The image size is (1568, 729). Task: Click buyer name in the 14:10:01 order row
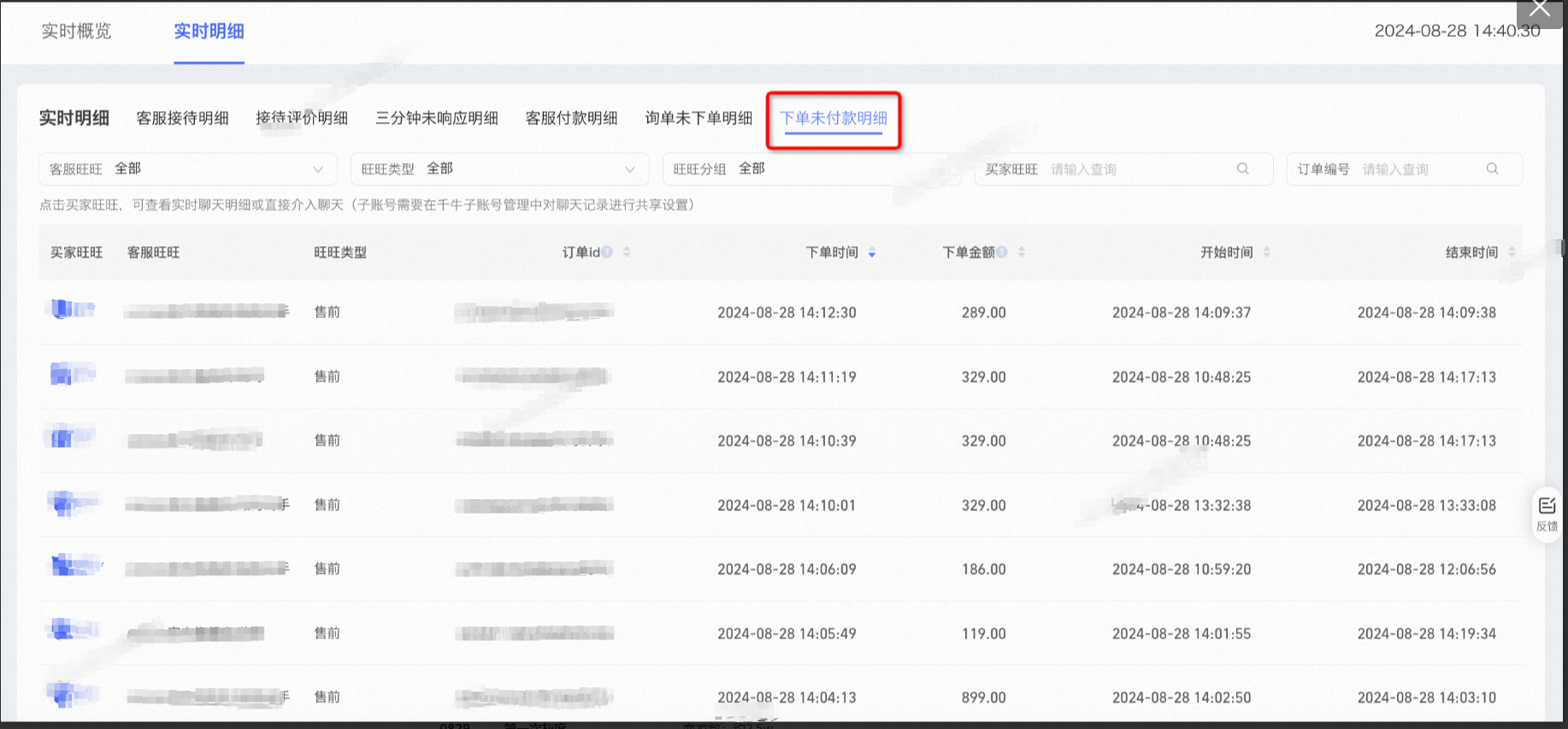[x=74, y=503]
